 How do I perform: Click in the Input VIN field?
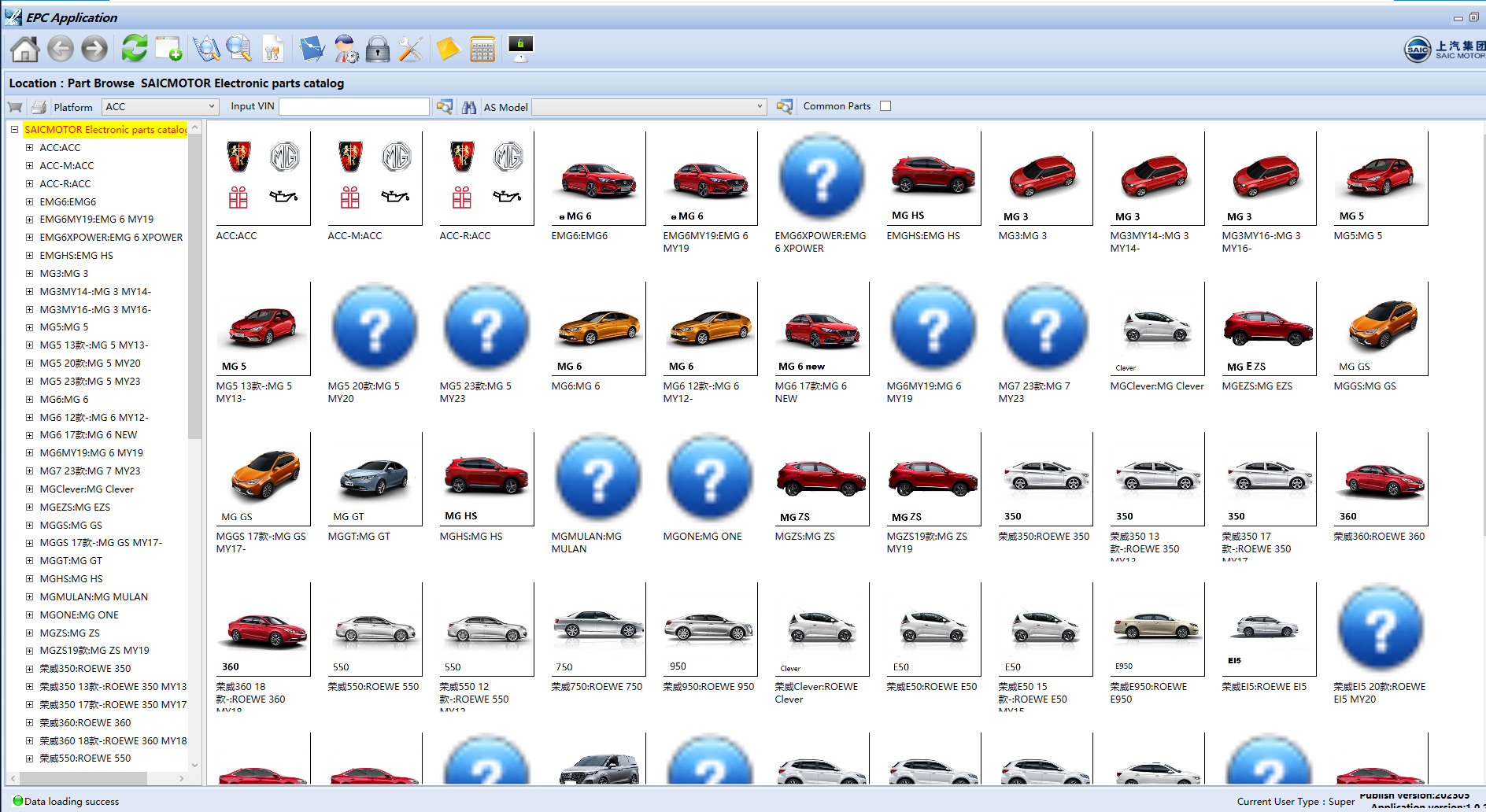pos(354,107)
